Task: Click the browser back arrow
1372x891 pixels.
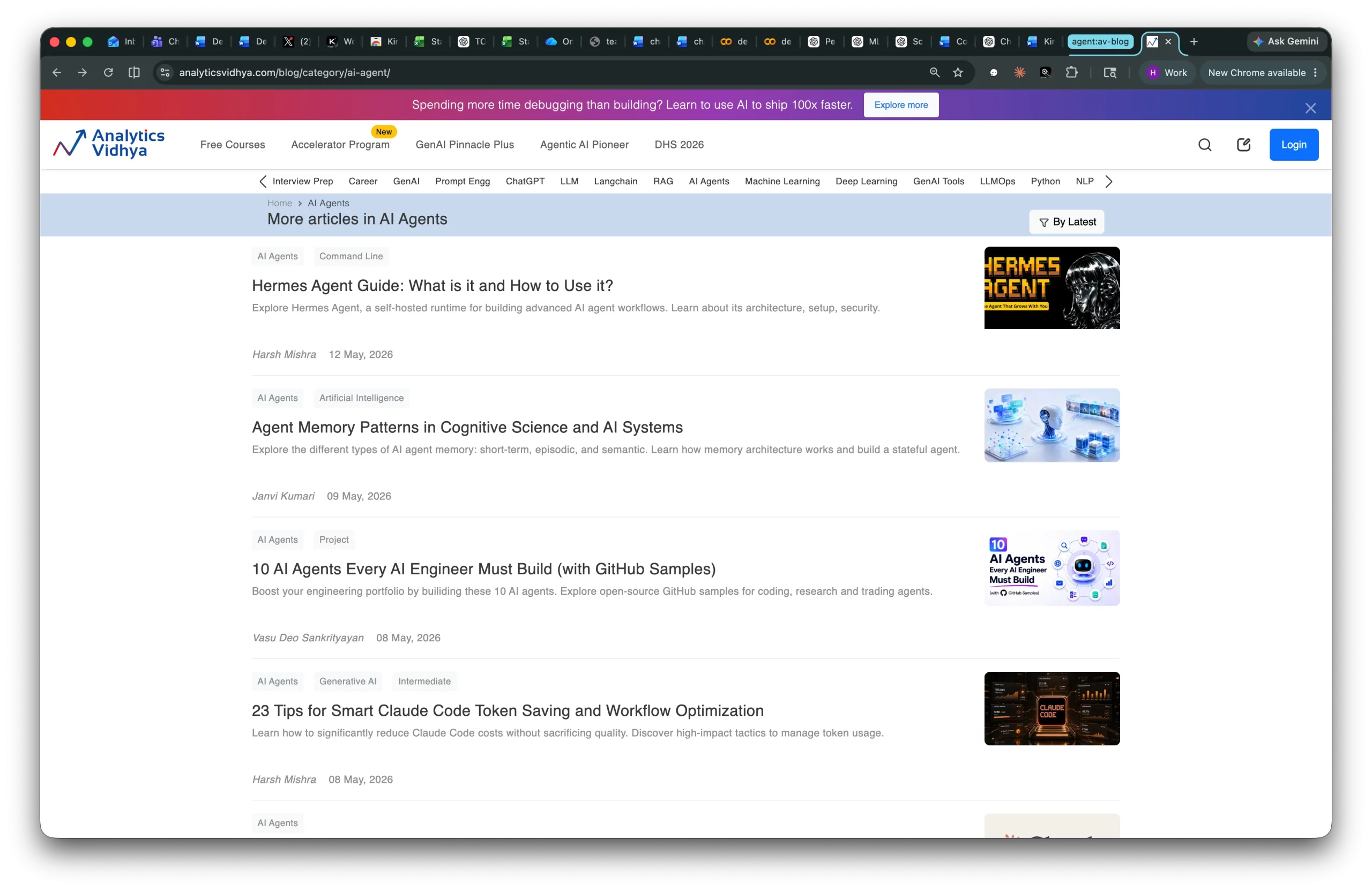Action: pyautogui.click(x=56, y=73)
